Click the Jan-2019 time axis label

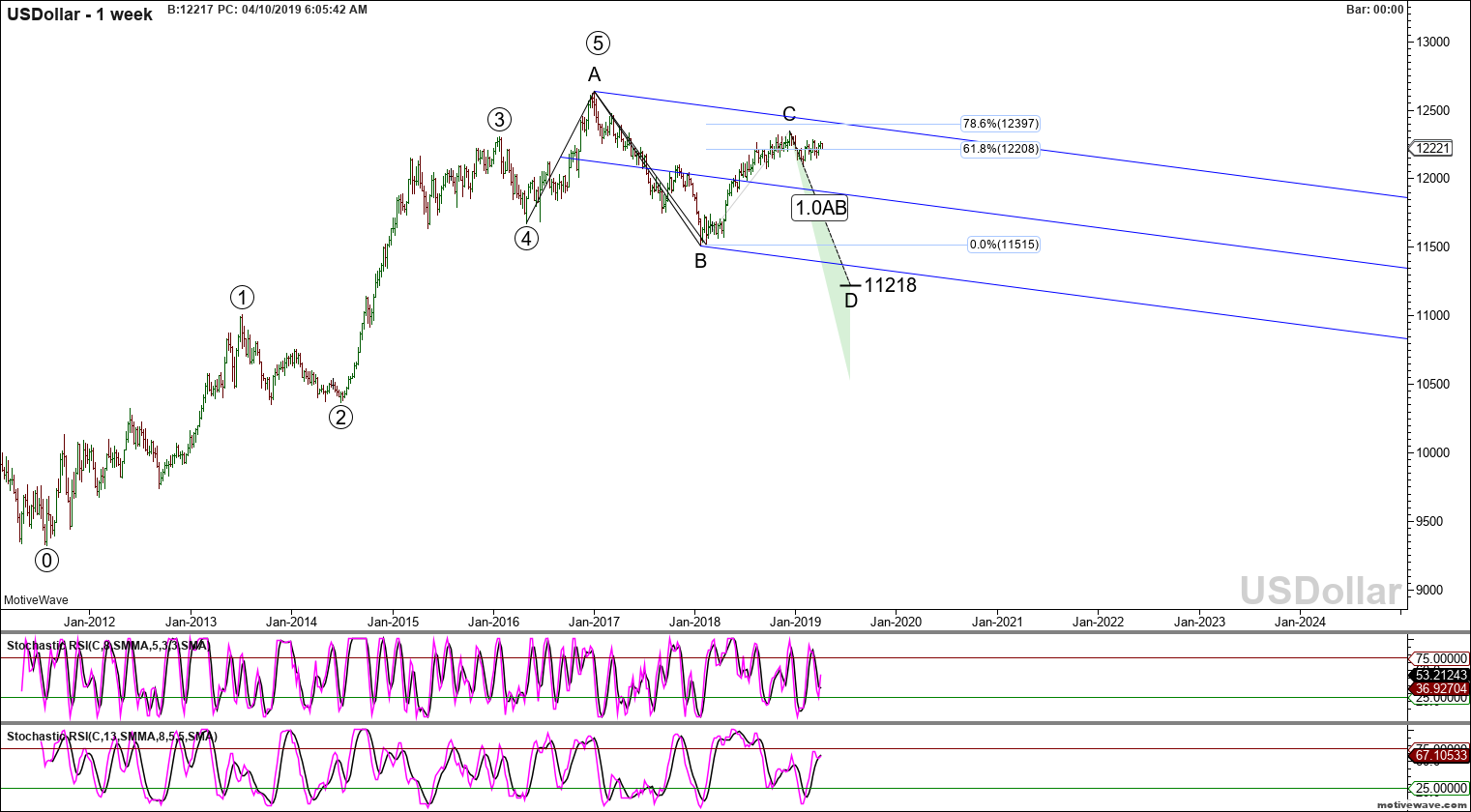(795, 622)
